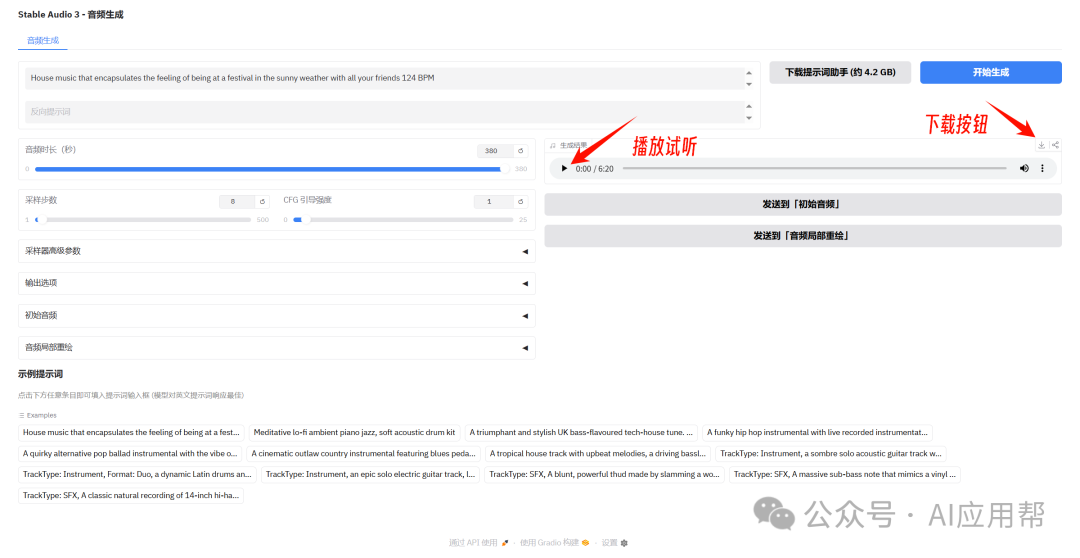Click the prompt box scroll-up arrow
The height and width of the screenshot is (558, 1080).
749,73
